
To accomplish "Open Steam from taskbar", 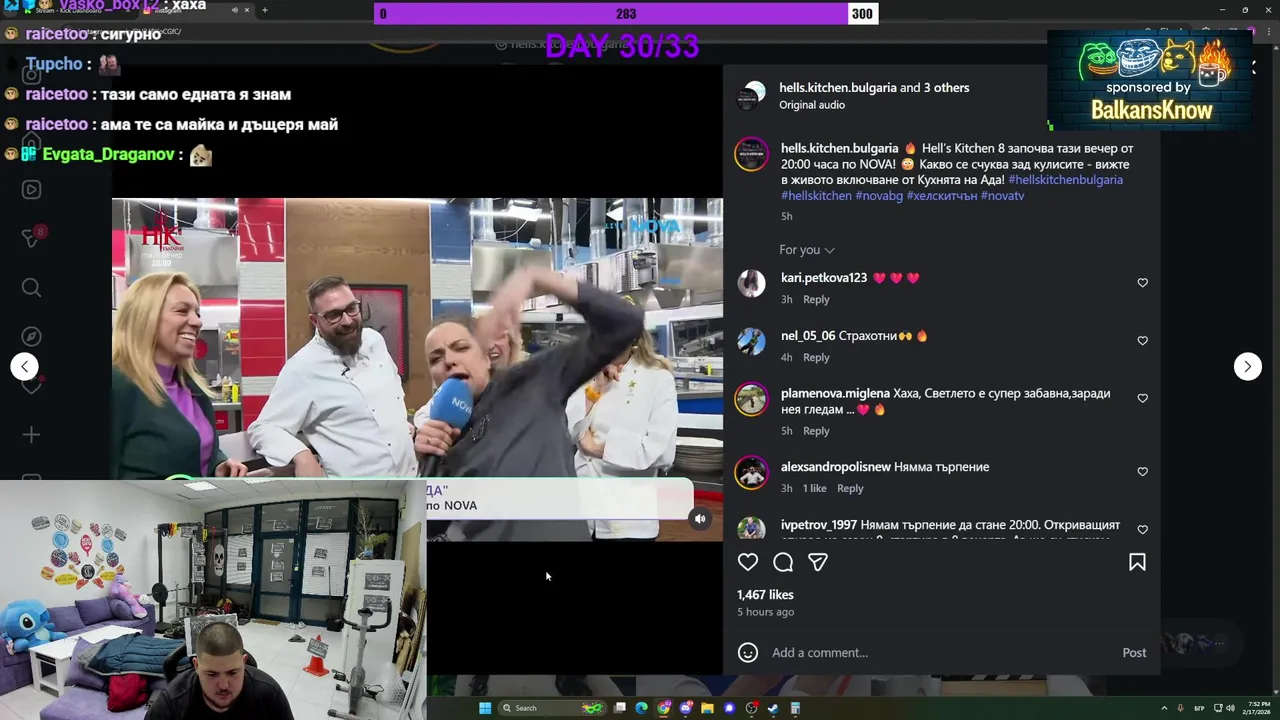I will point(773,708).
